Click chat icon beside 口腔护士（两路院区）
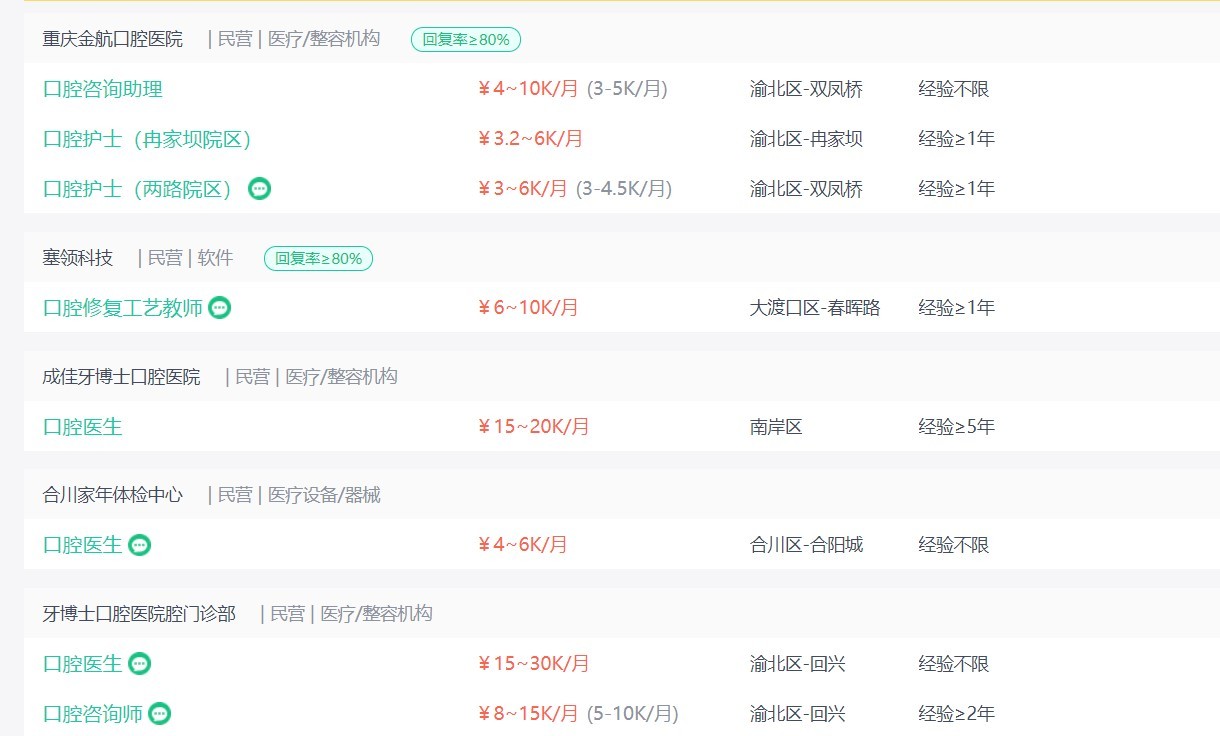 259,188
